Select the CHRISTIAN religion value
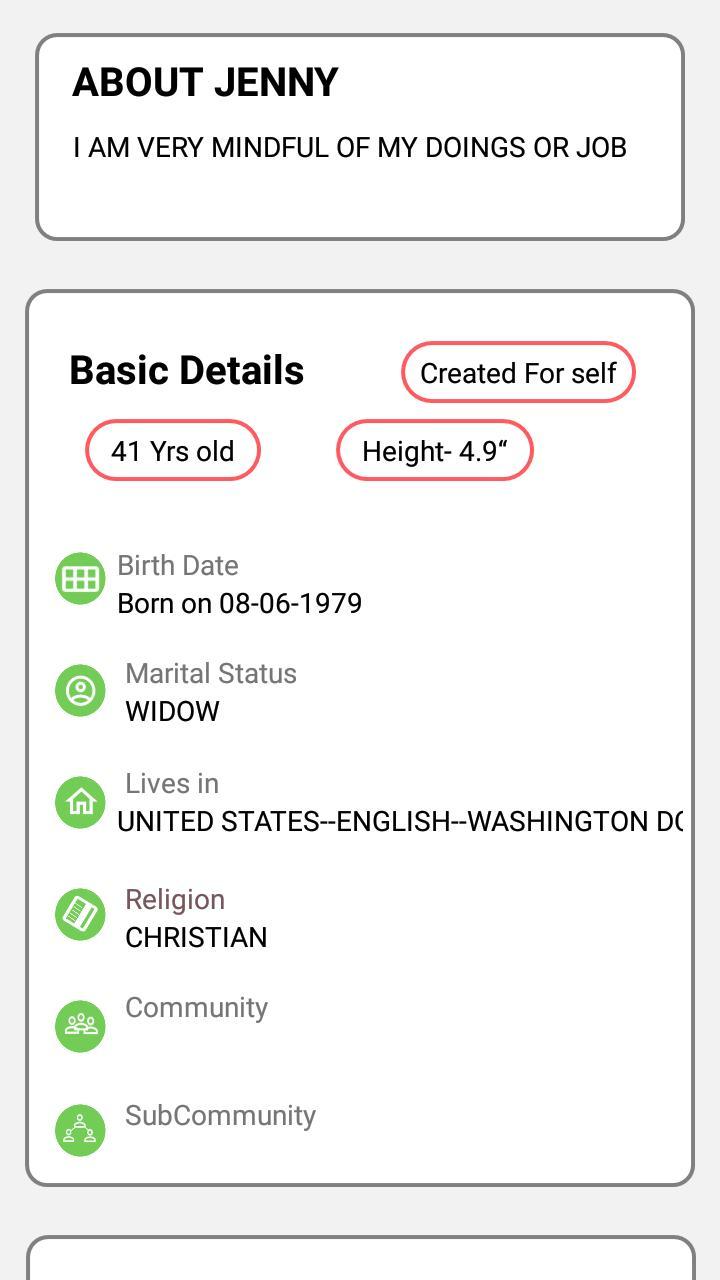This screenshot has width=720, height=1280. pyautogui.click(x=196, y=937)
